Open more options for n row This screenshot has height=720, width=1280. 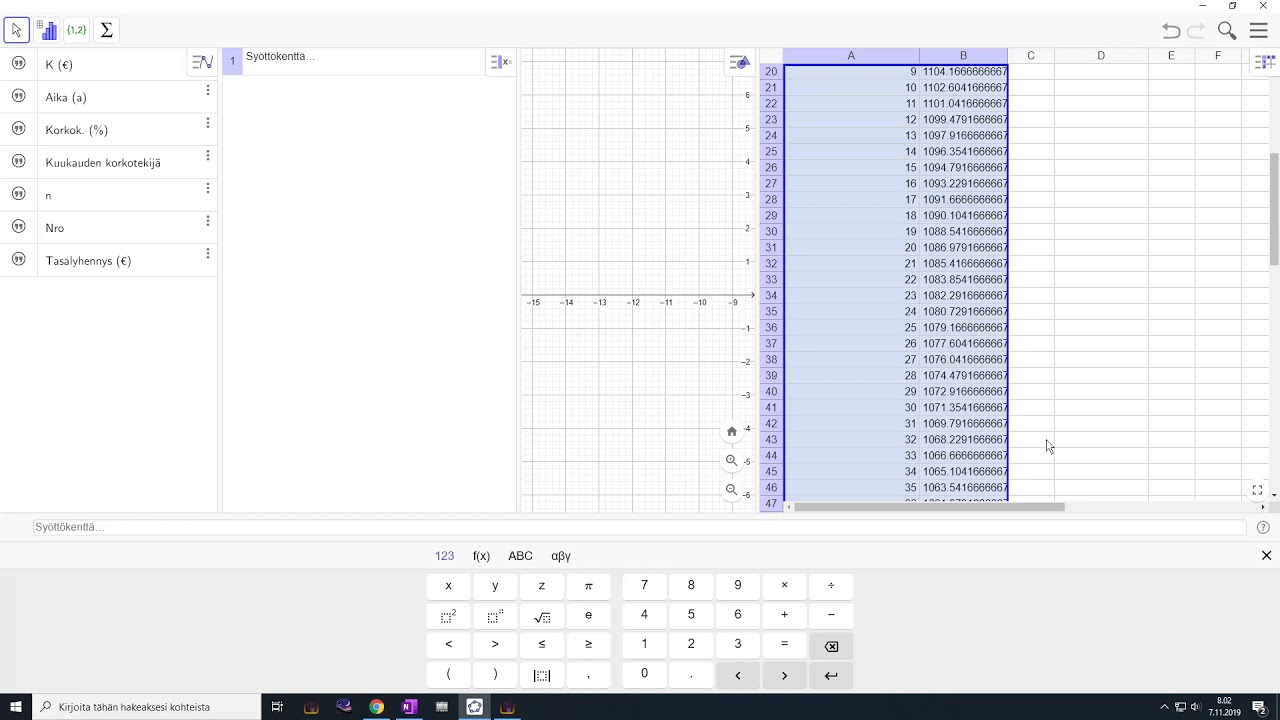click(208, 188)
